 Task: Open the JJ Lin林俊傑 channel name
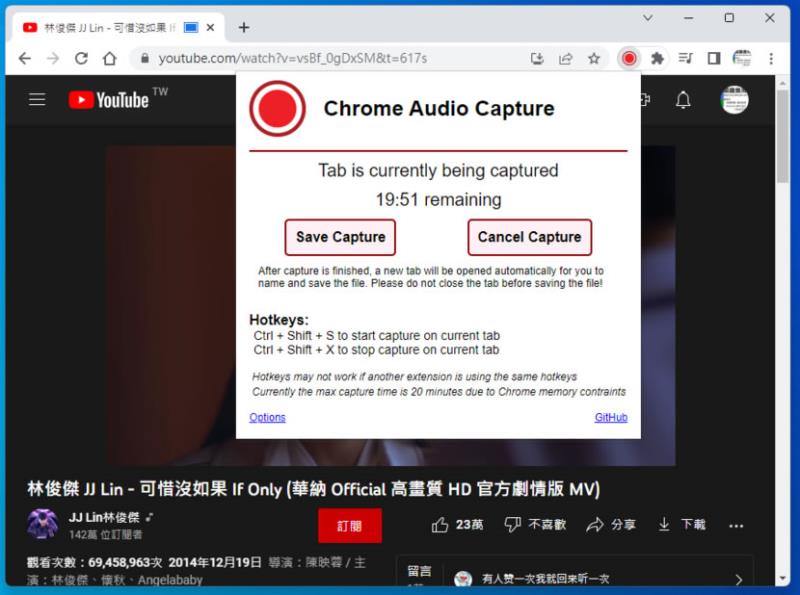coord(105,517)
